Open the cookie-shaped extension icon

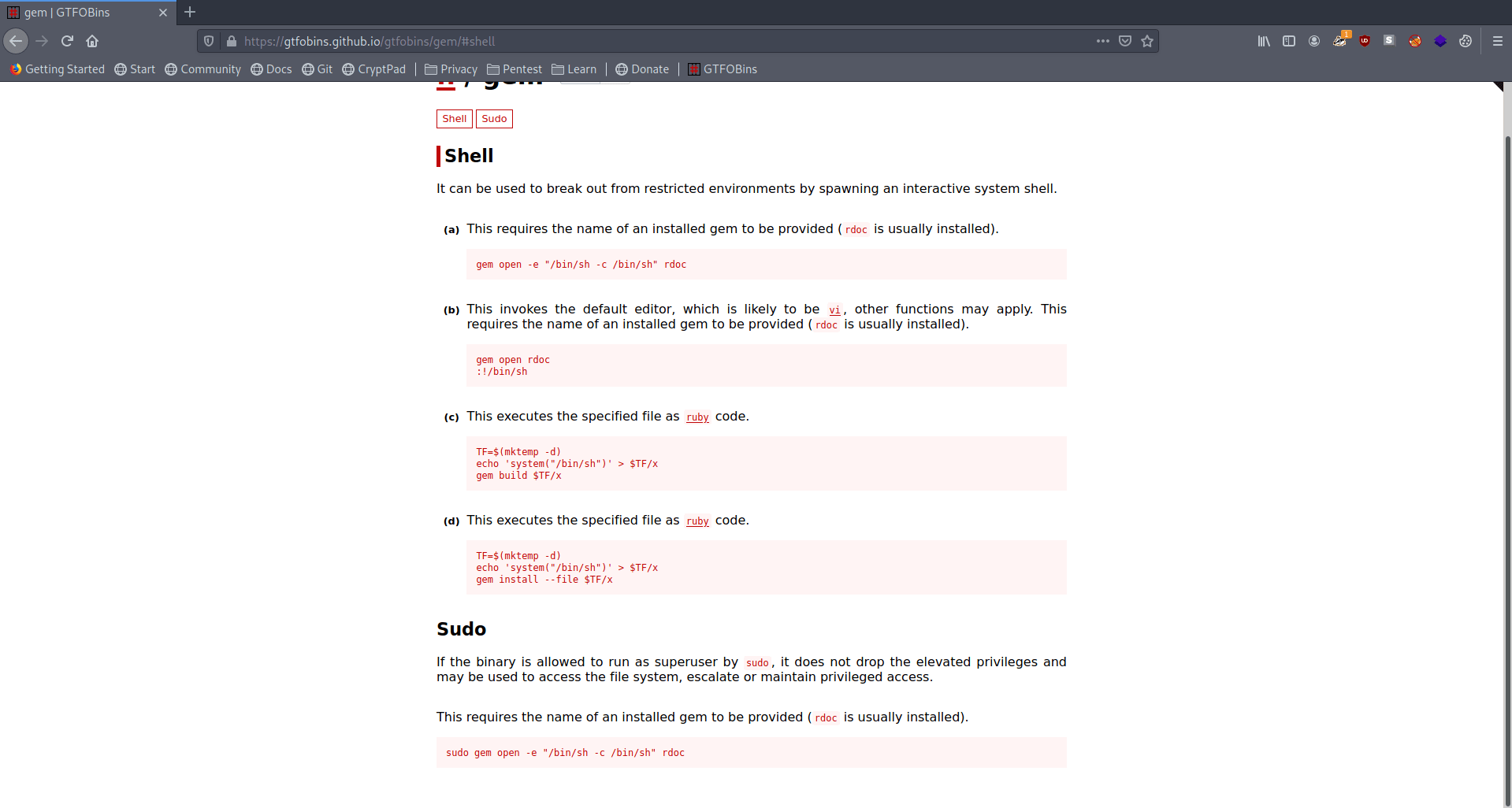(1466, 41)
